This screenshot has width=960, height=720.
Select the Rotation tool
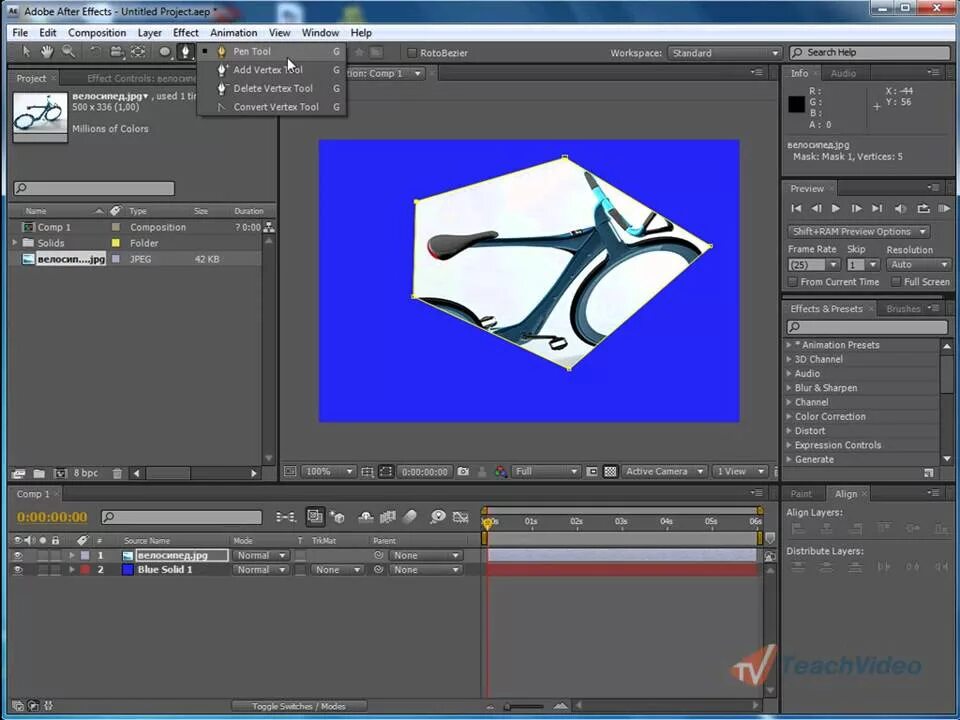(95, 52)
